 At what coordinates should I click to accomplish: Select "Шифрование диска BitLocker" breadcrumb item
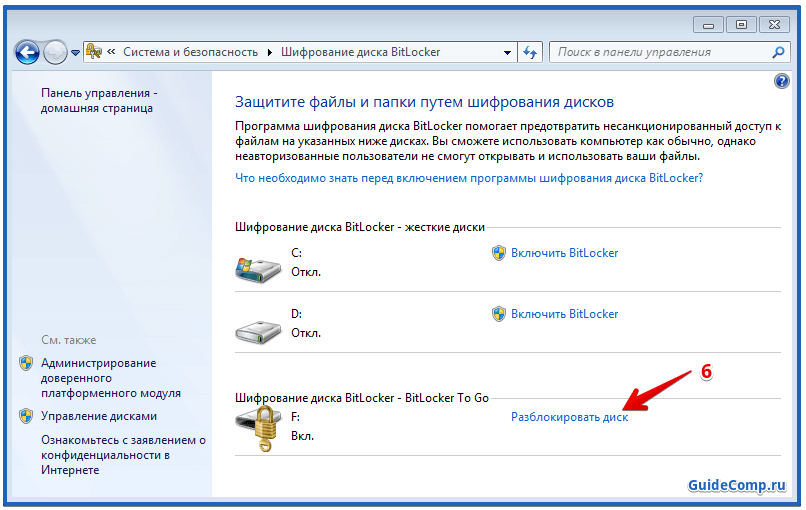click(360, 52)
